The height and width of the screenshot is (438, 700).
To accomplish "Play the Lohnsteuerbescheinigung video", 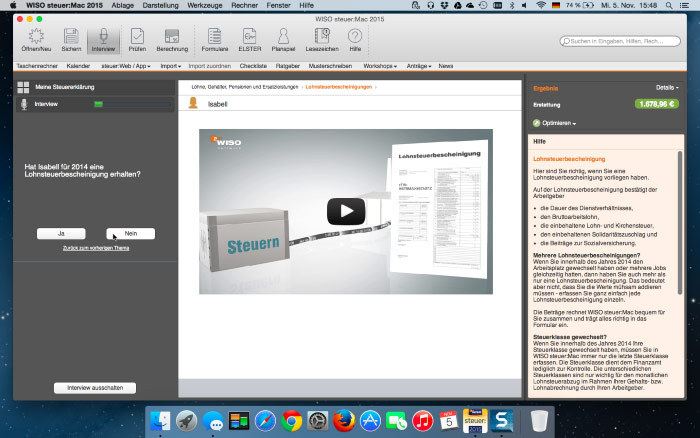I will 346,211.
